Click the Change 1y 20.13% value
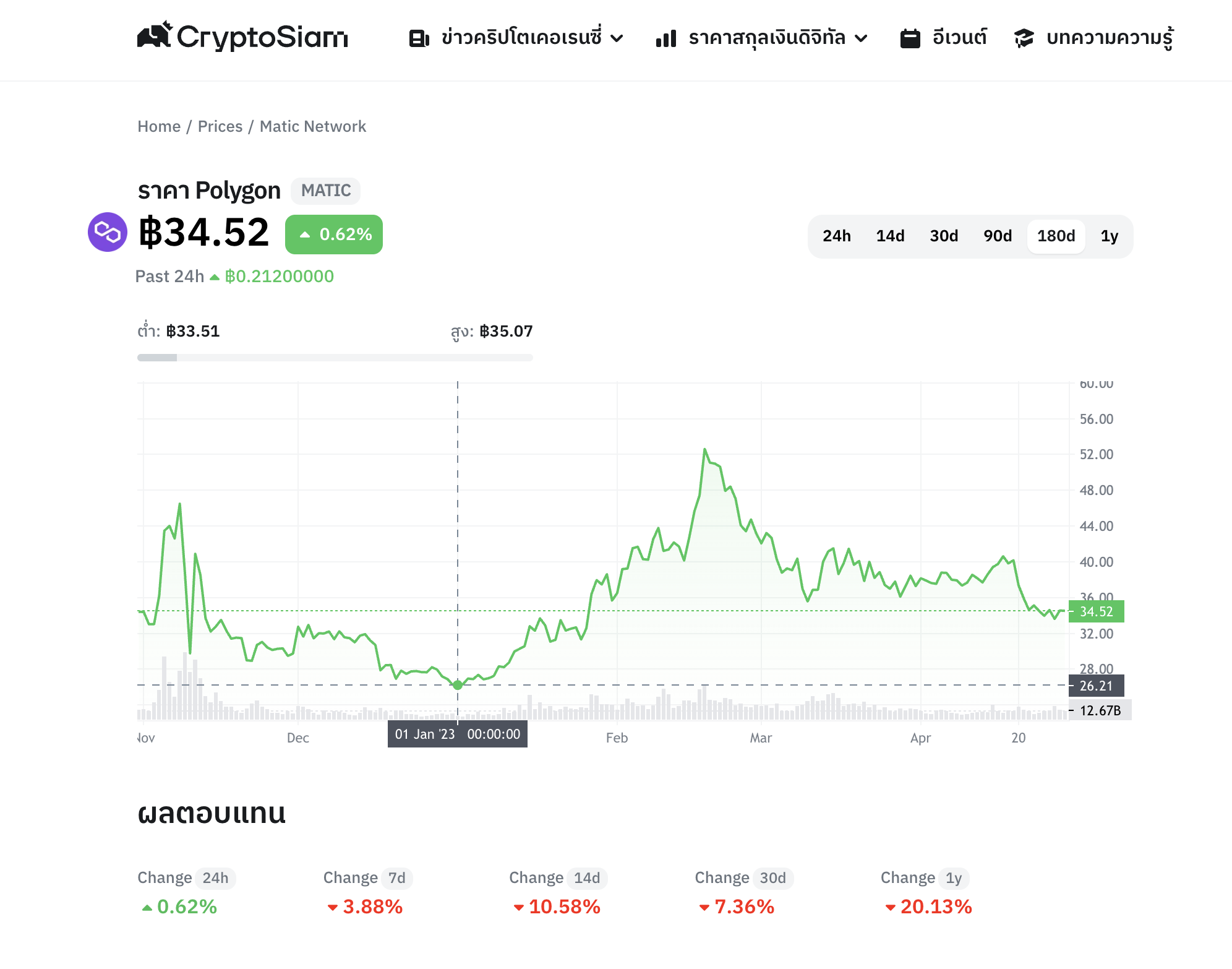 (936, 907)
